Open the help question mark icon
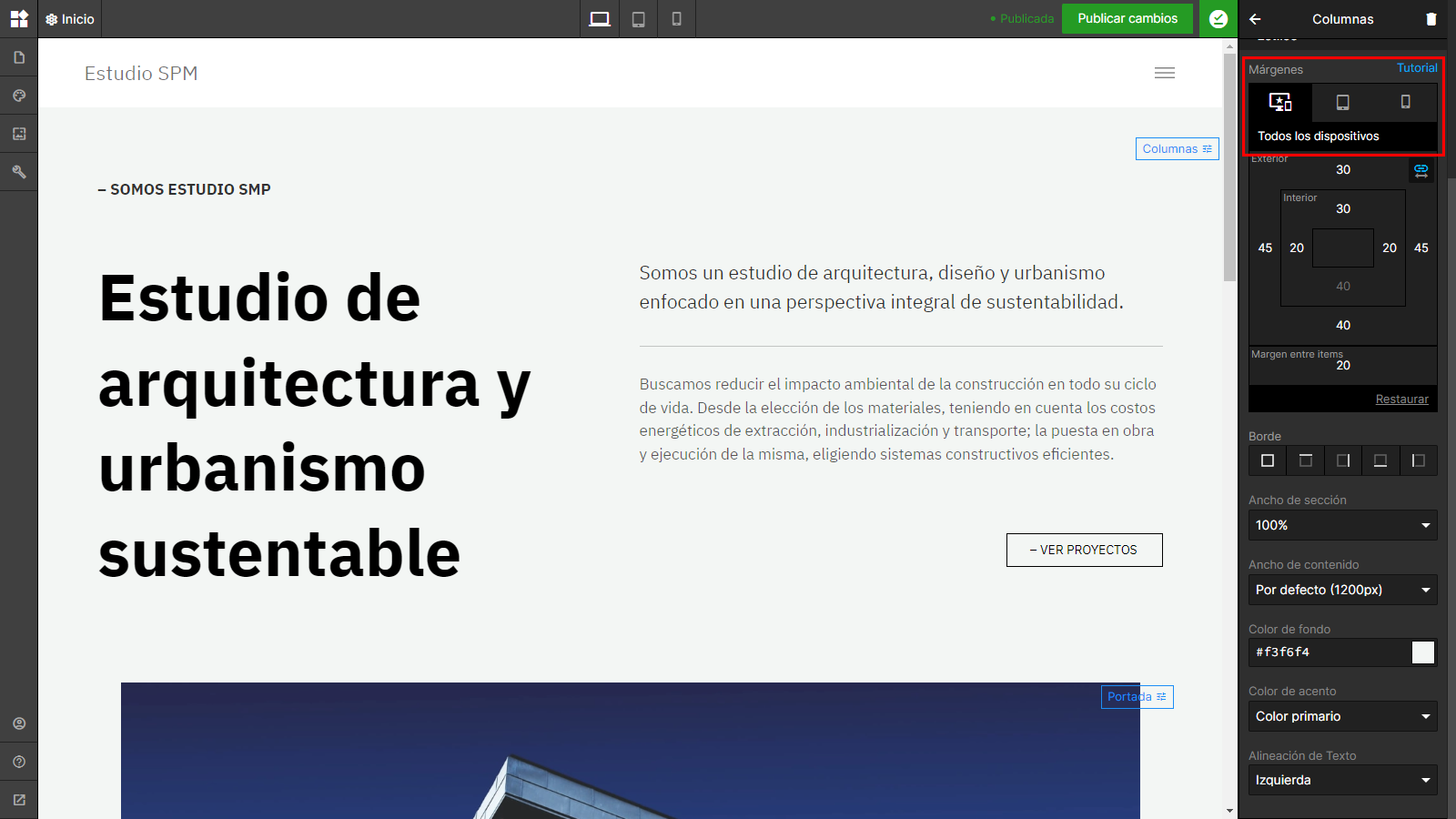 tap(19, 762)
